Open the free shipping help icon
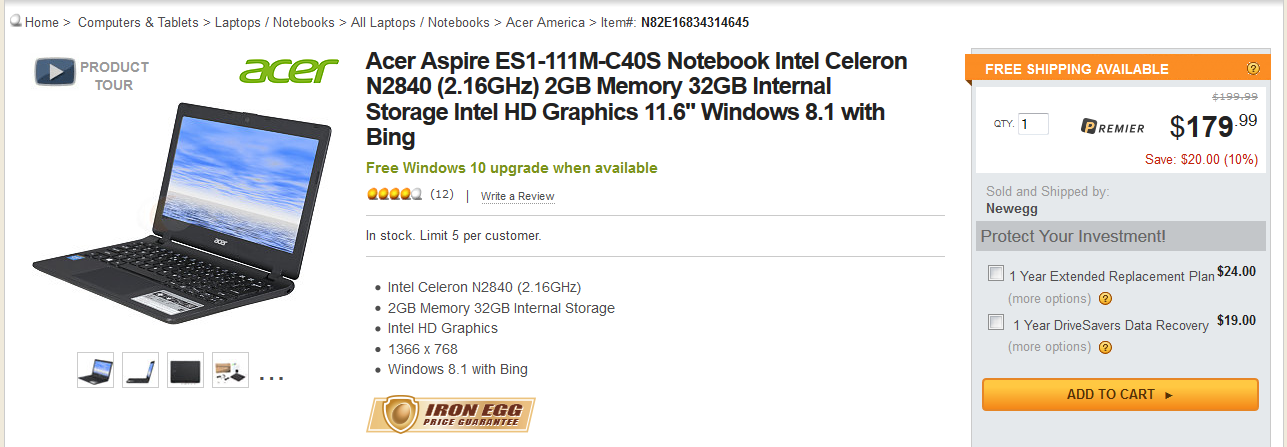 pos(1253,69)
